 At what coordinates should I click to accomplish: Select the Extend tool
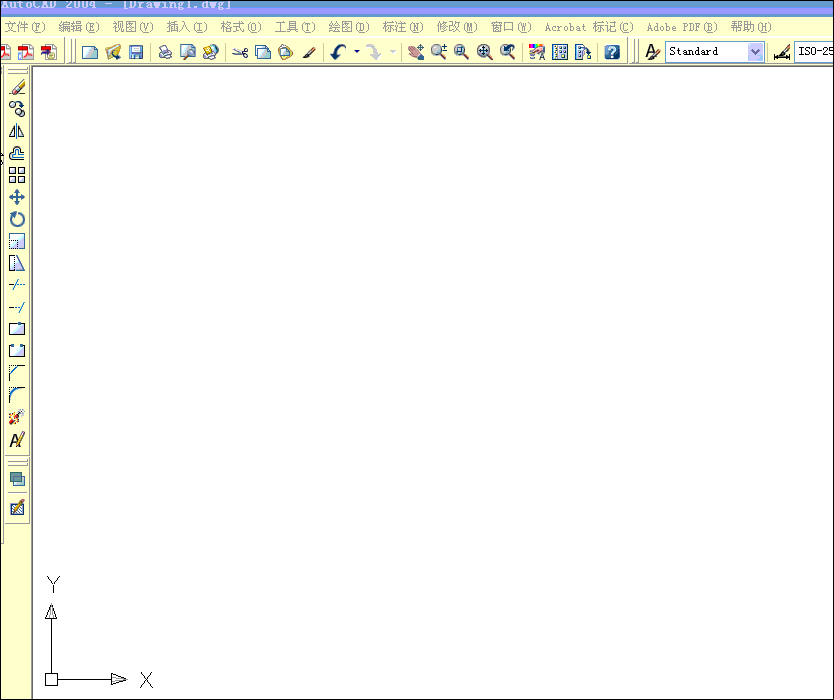(x=17, y=307)
